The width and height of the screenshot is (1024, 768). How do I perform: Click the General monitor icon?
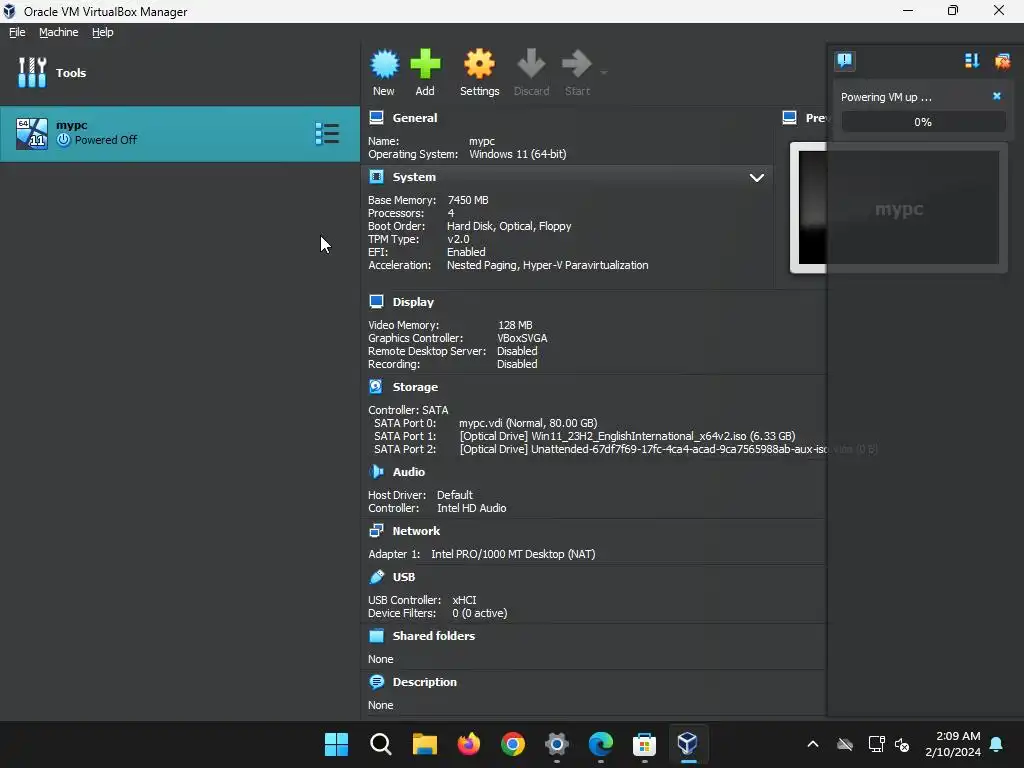pos(376,118)
